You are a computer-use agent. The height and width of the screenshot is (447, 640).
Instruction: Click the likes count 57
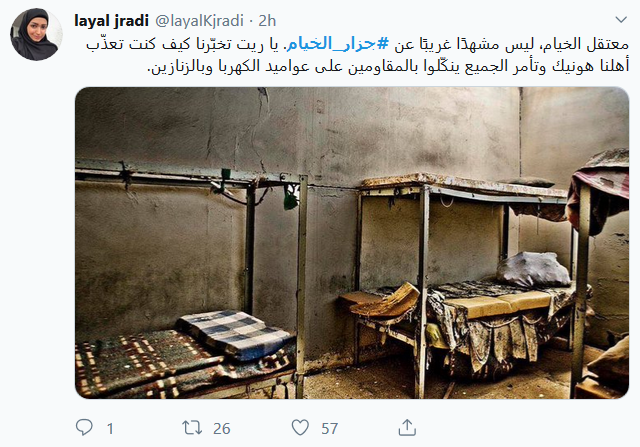click(329, 428)
